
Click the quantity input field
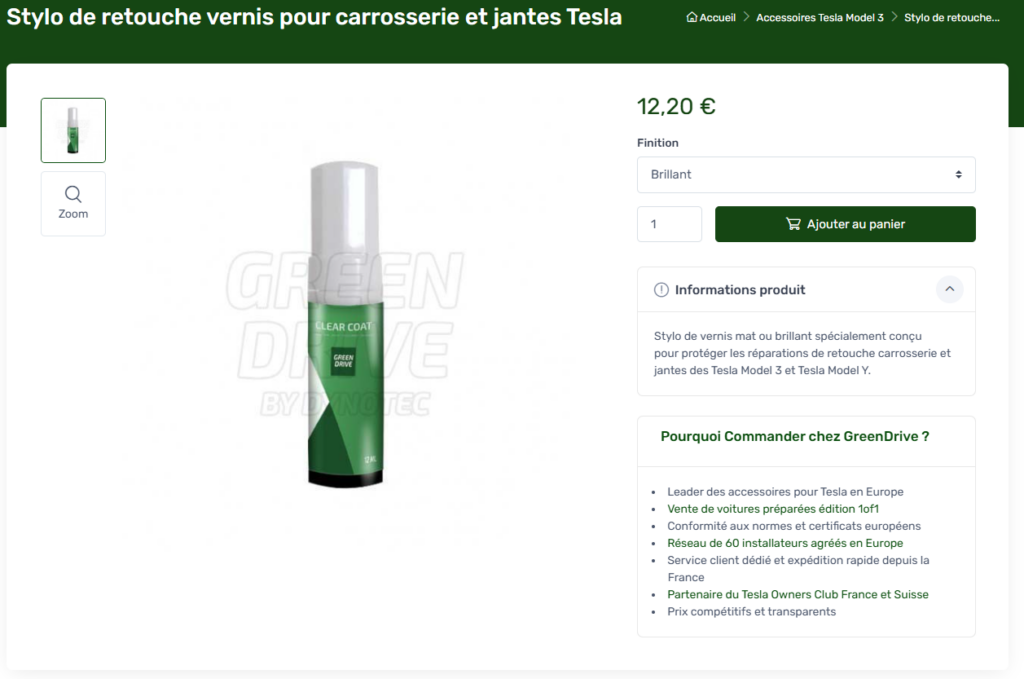(669, 224)
